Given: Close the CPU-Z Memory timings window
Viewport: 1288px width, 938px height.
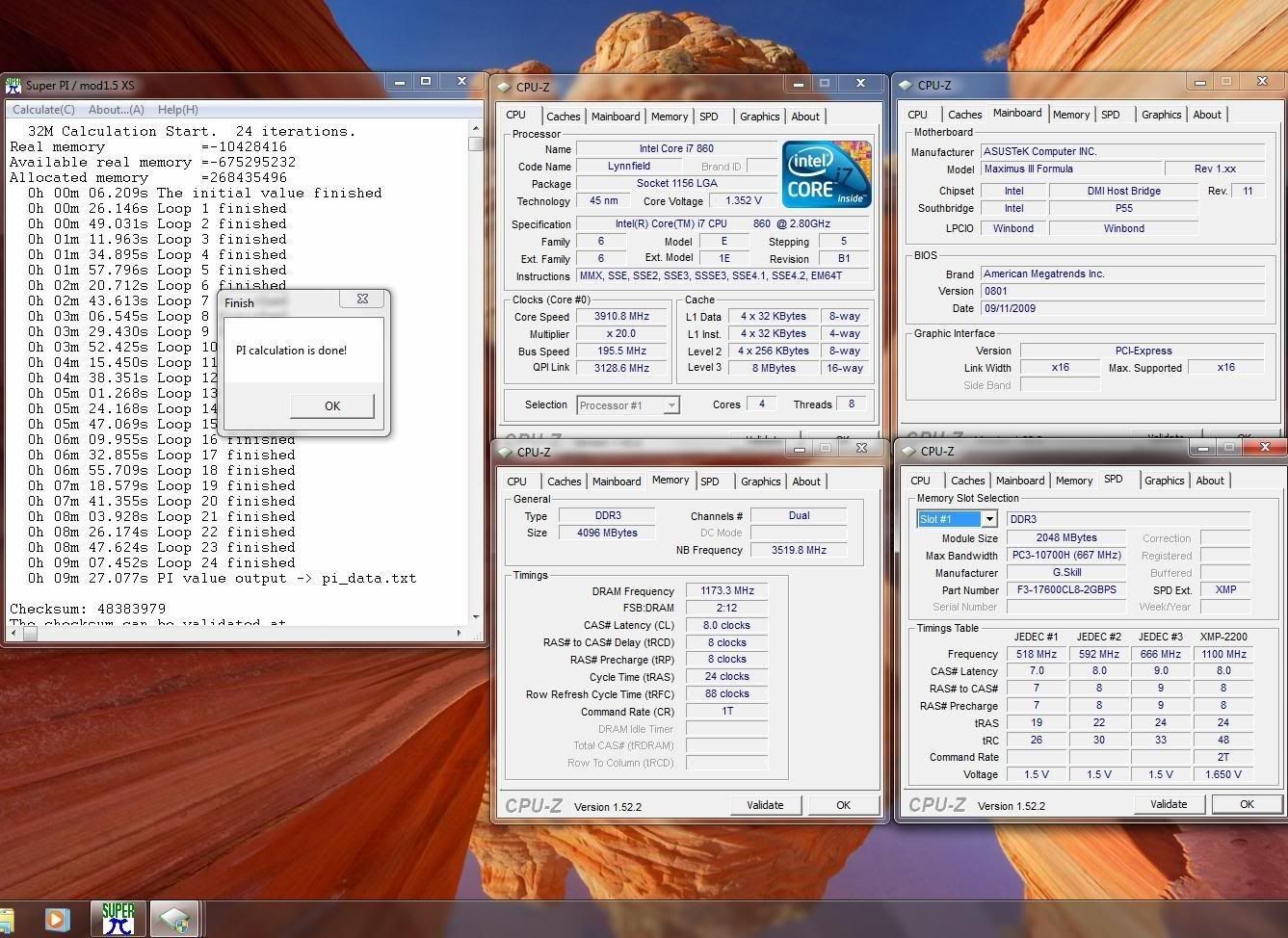Looking at the screenshot, I should click(861, 449).
